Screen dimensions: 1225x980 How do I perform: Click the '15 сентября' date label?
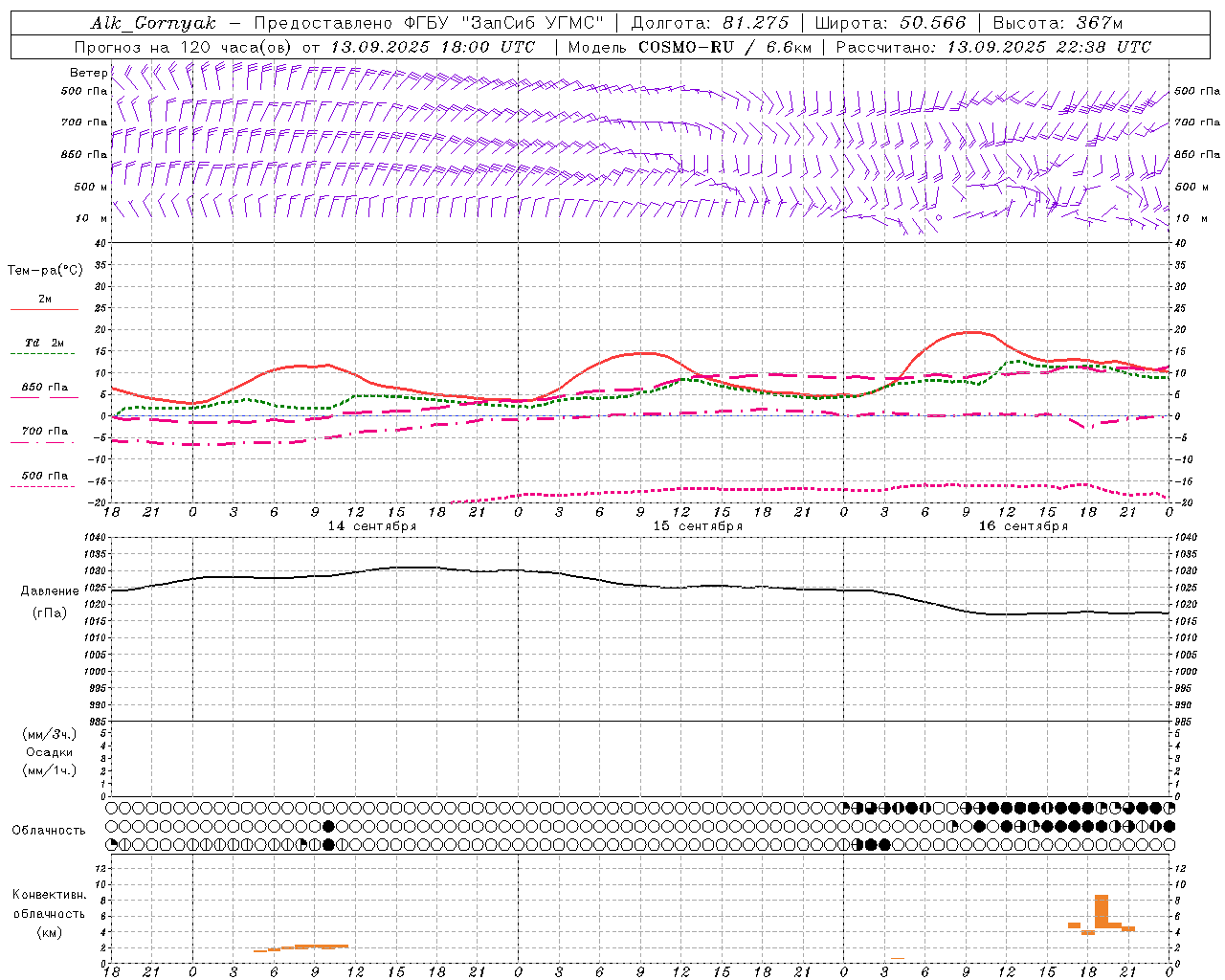coord(698,525)
